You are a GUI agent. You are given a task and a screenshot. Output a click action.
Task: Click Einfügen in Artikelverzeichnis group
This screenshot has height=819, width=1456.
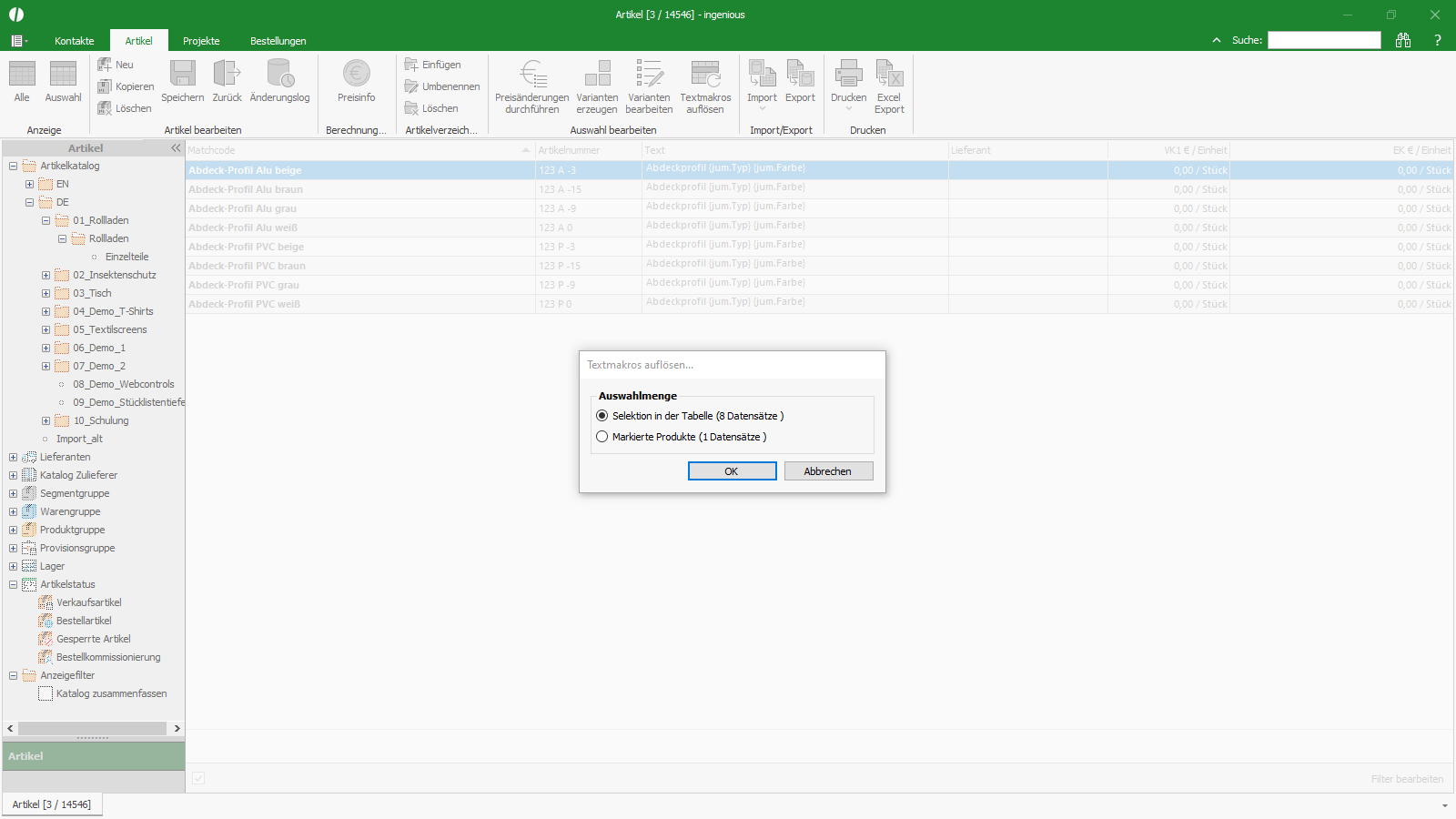point(433,65)
